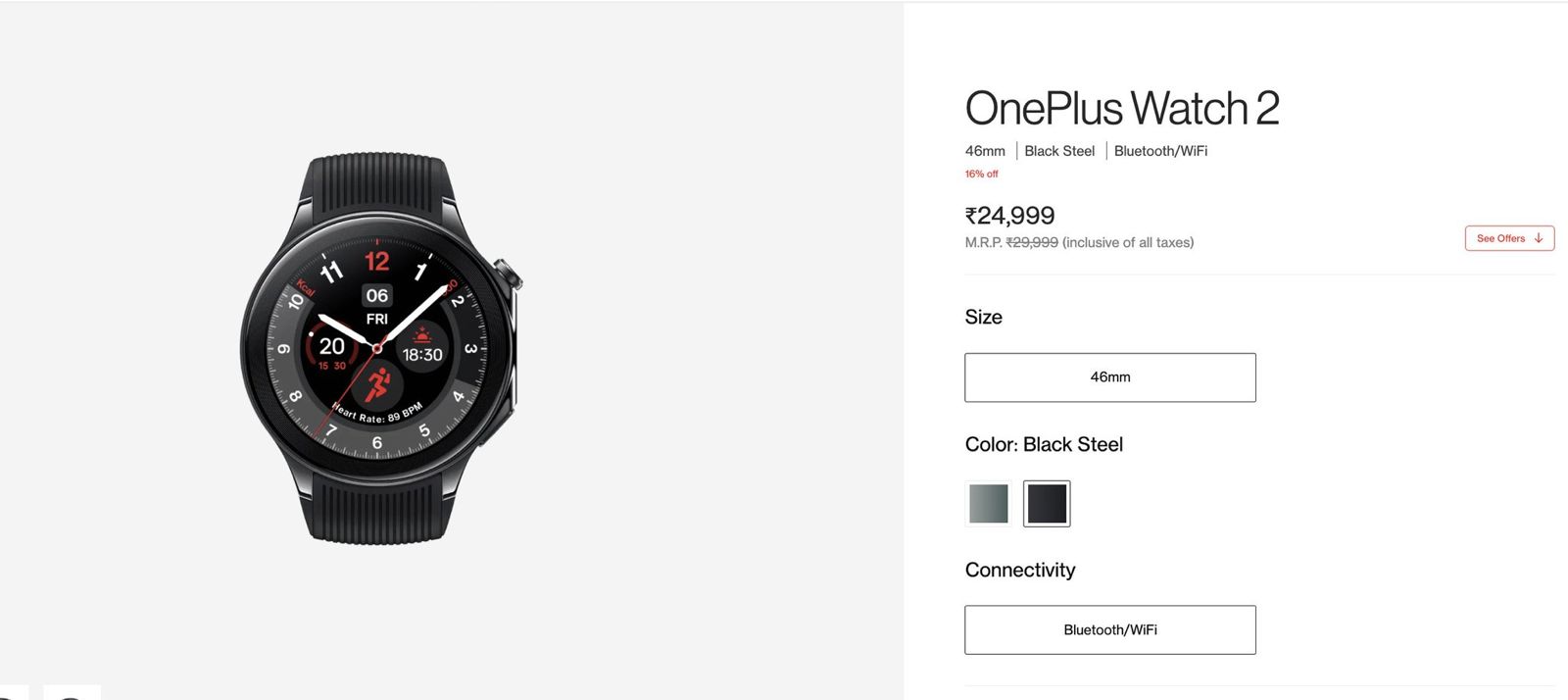
Task: Click the red 16% off label
Action: click(x=981, y=174)
